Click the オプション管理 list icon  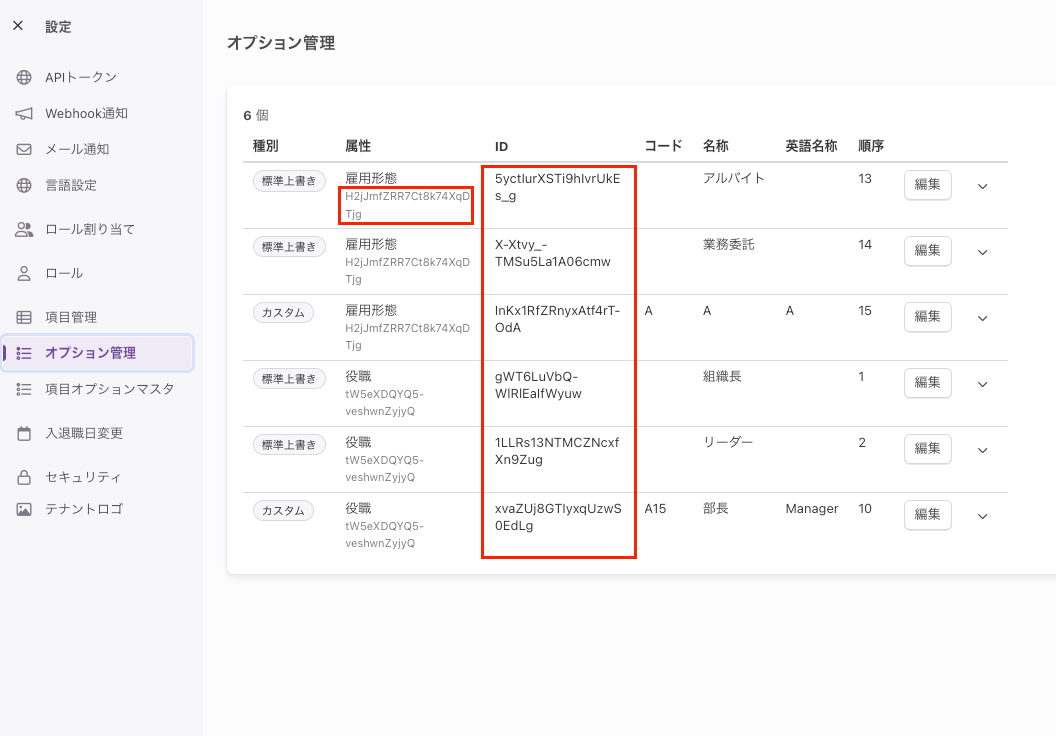[24, 353]
